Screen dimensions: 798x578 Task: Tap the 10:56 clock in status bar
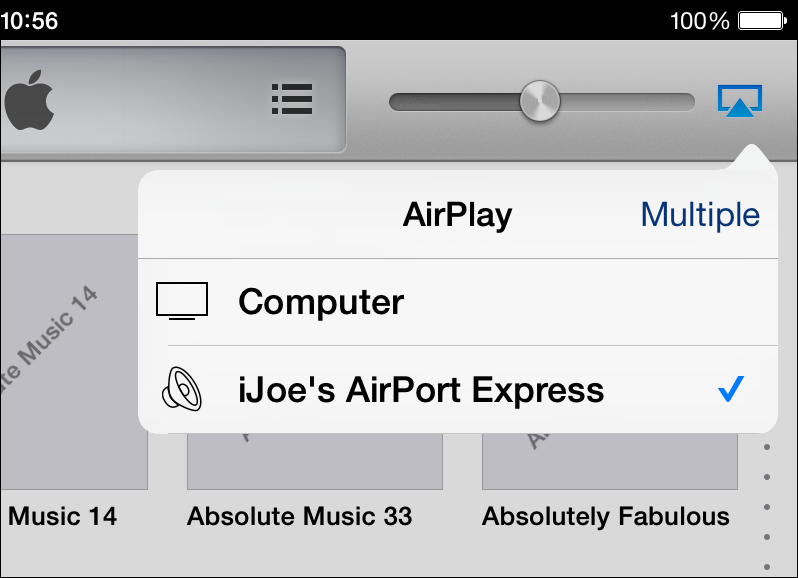click(x=29, y=21)
